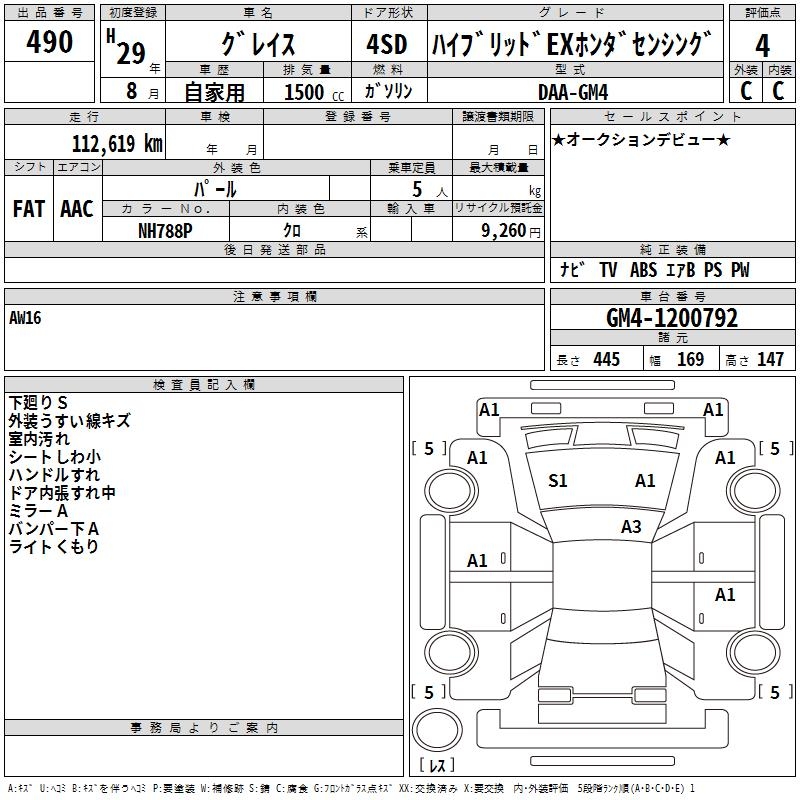Select the overall evaluation score 4
Screen dimensions: 800x800
click(762, 45)
